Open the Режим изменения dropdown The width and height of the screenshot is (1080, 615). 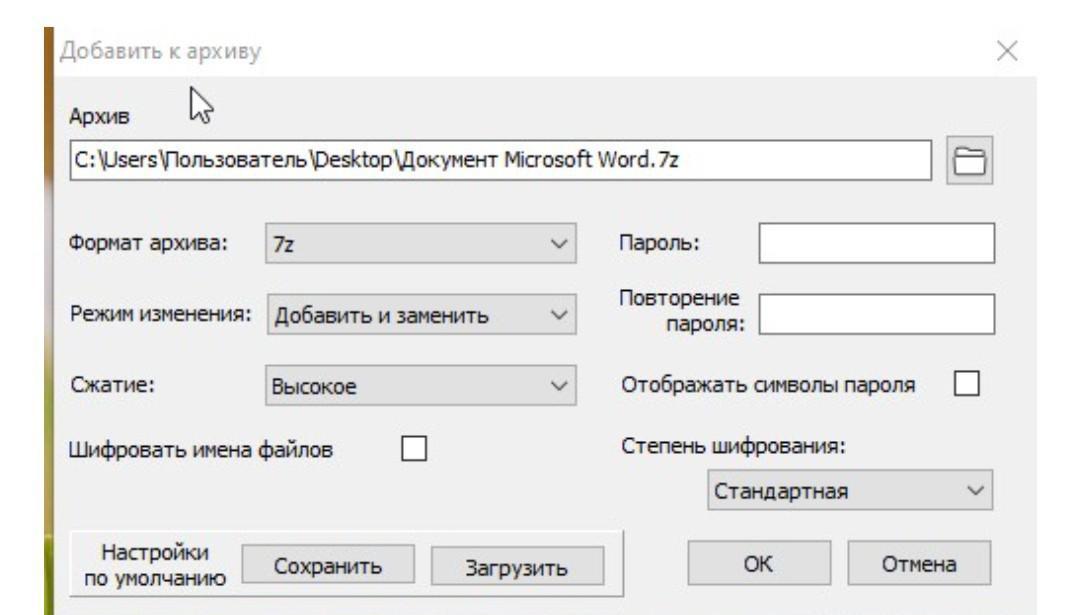point(422,316)
